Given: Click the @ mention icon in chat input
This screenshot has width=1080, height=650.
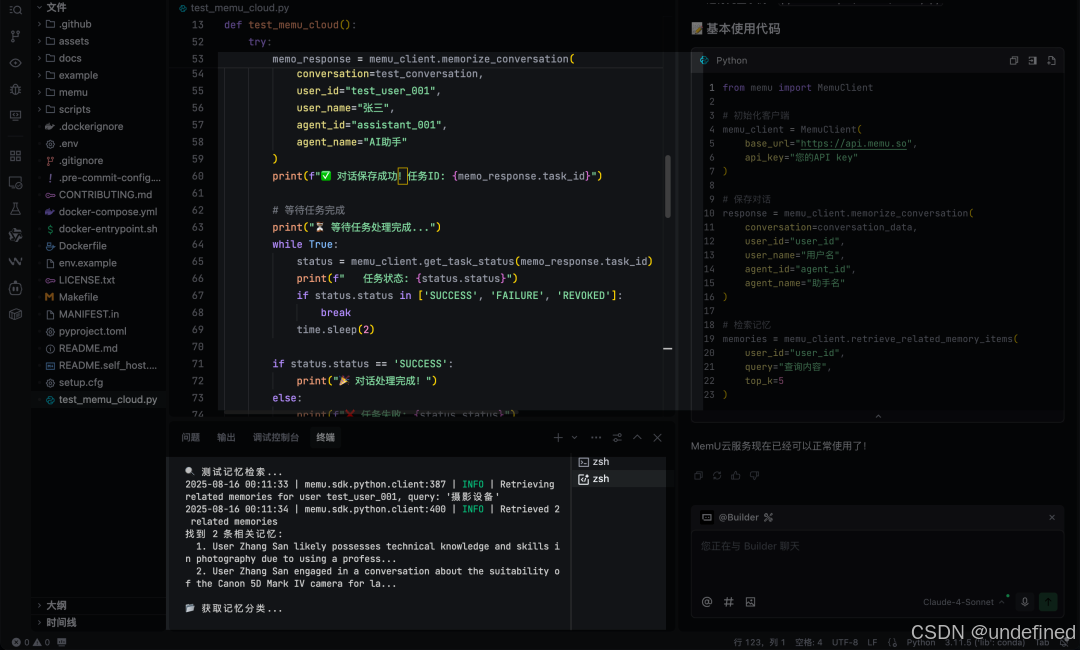Looking at the screenshot, I should (707, 602).
